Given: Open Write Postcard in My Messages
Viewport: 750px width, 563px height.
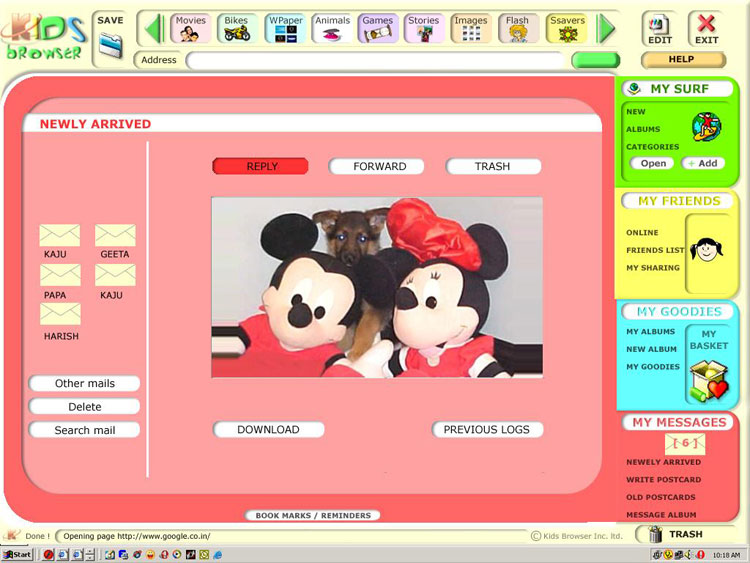Looking at the screenshot, I should coord(663,480).
